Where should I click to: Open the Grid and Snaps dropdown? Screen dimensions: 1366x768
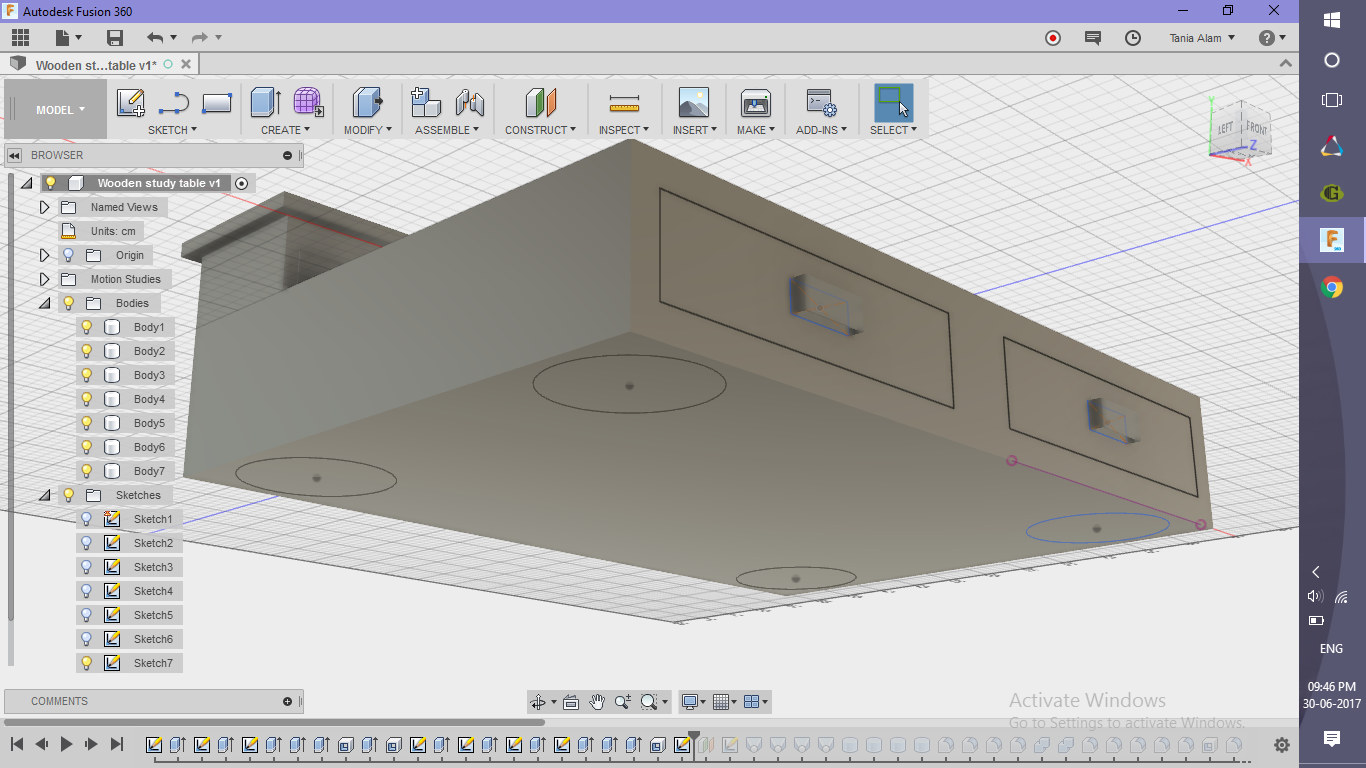point(726,702)
